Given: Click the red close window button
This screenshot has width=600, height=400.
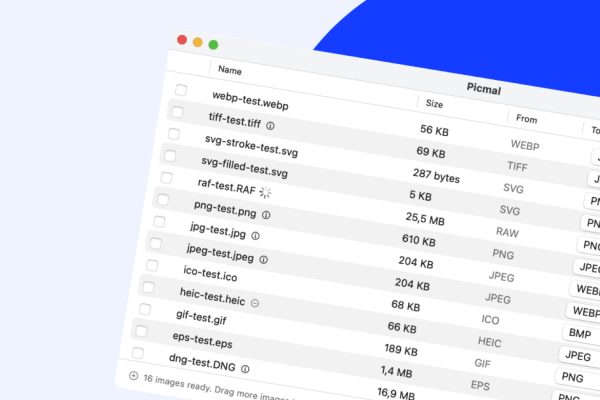Looking at the screenshot, I should tap(182, 39).
